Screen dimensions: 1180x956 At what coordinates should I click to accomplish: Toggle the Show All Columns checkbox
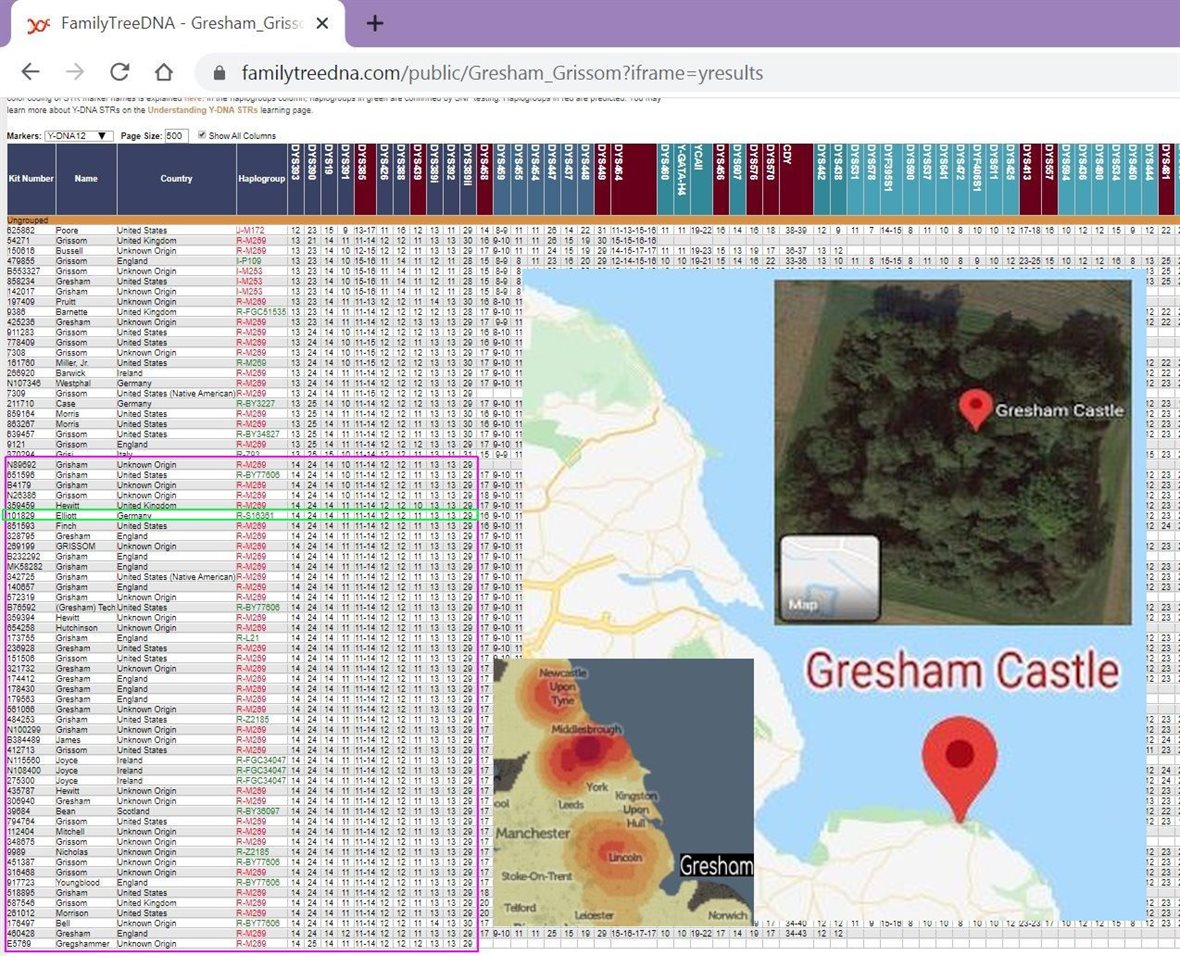coord(203,135)
